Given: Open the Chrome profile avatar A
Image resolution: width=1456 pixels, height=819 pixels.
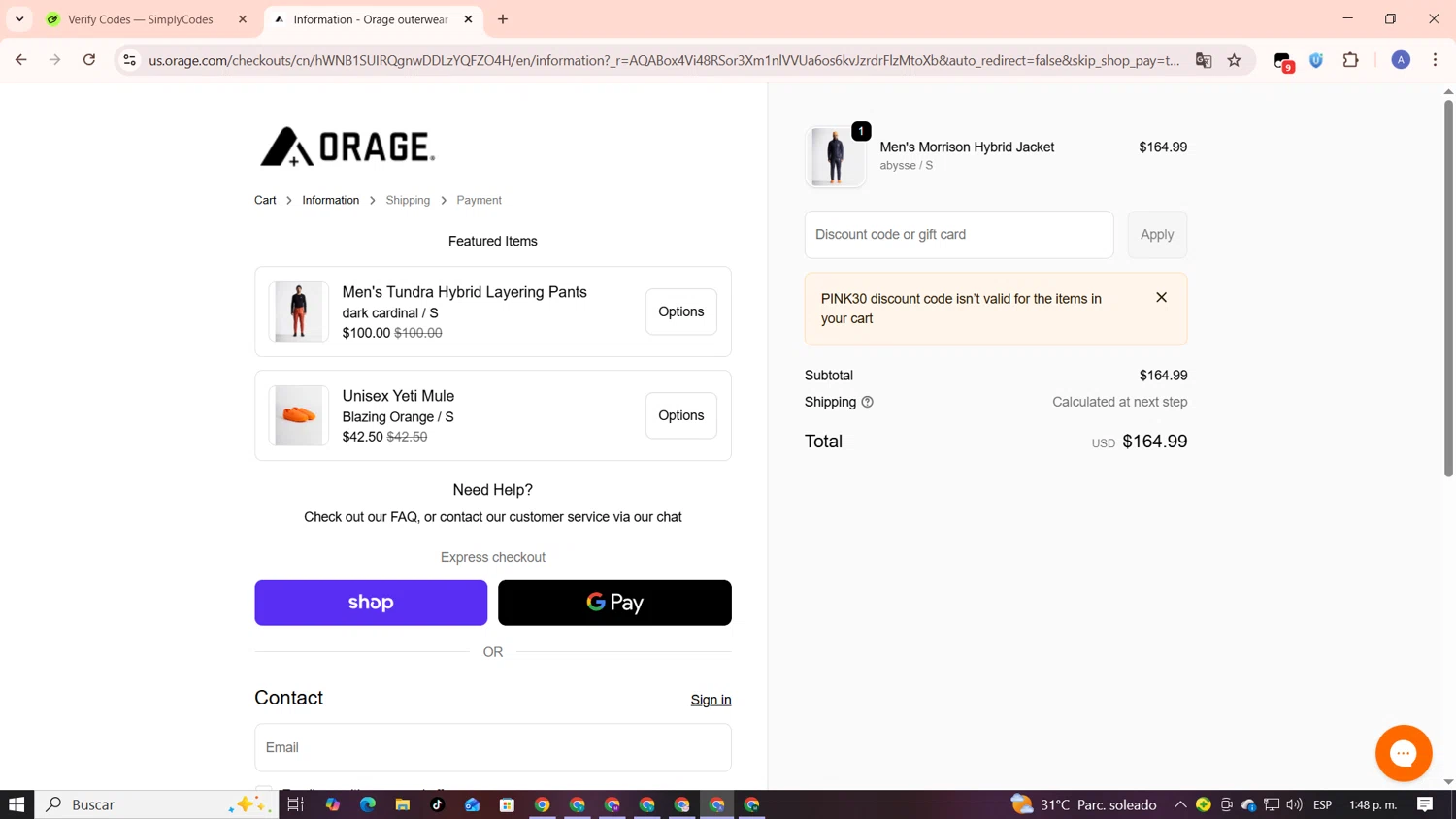Looking at the screenshot, I should 1401,60.
